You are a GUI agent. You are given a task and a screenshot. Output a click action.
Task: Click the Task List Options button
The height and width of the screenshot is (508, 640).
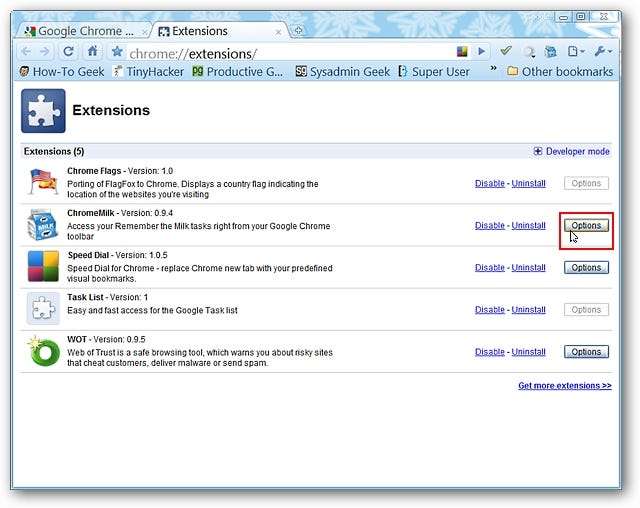586,310
